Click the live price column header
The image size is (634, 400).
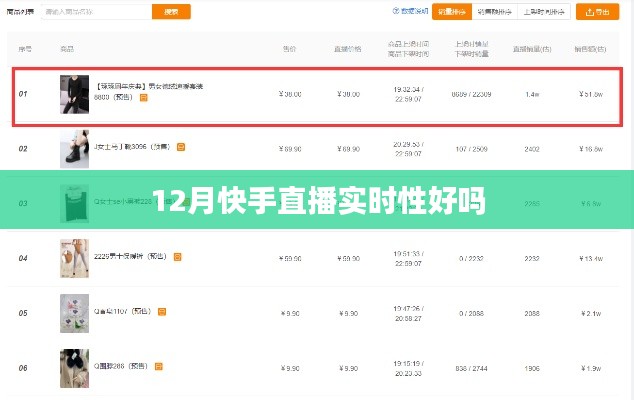point(348,49)
